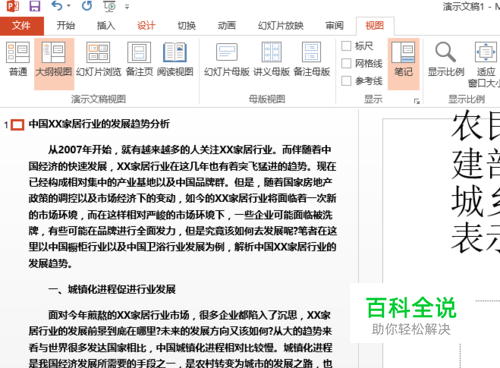The height and width of the screenshot is (368, 500).
Task: Switch to the 动画 ribbon tab
Action: [x=227, y=26]
